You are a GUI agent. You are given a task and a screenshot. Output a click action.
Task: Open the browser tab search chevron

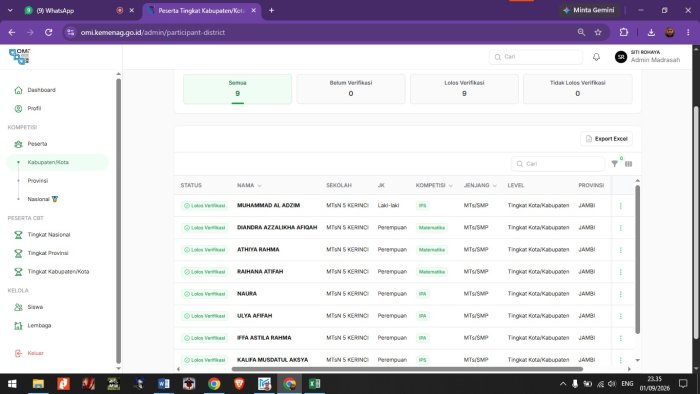tap(10, 10)
